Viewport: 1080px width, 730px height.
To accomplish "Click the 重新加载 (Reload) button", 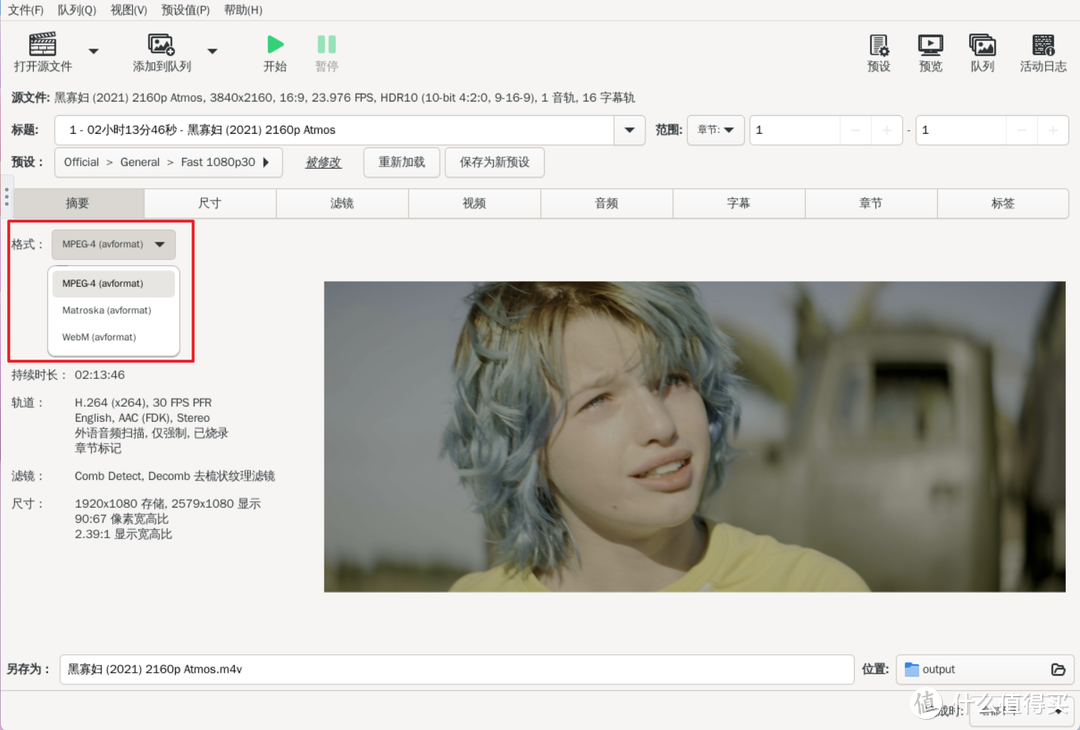I will click(401, 162).
